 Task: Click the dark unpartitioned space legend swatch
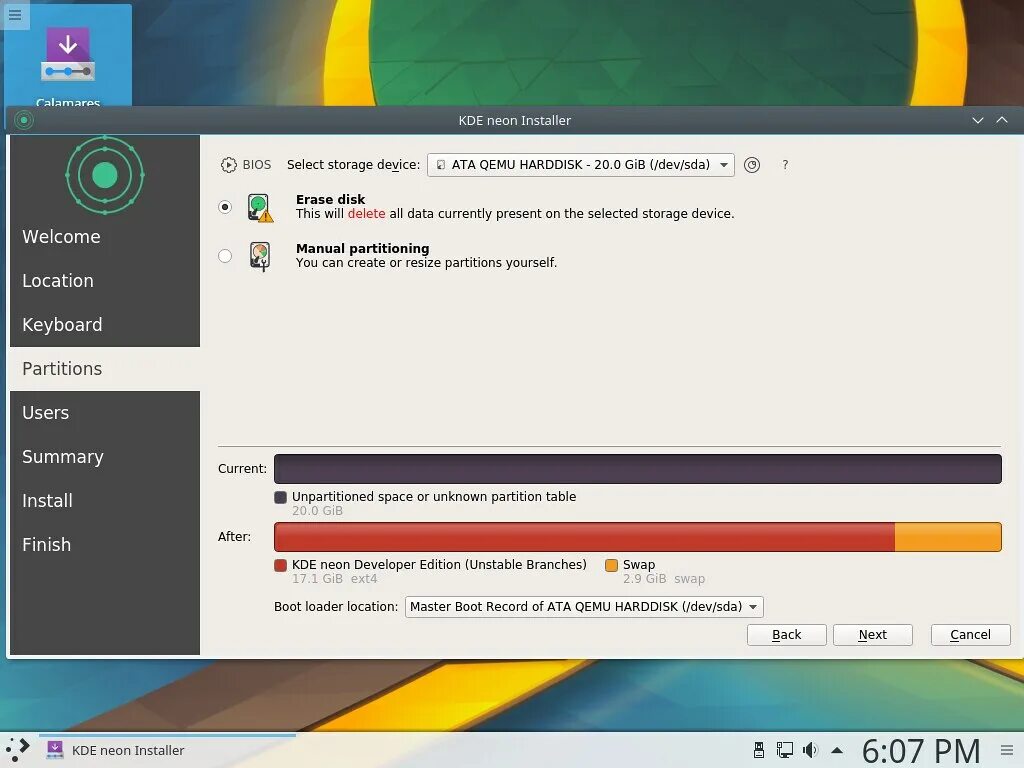(x=281, y=497)
